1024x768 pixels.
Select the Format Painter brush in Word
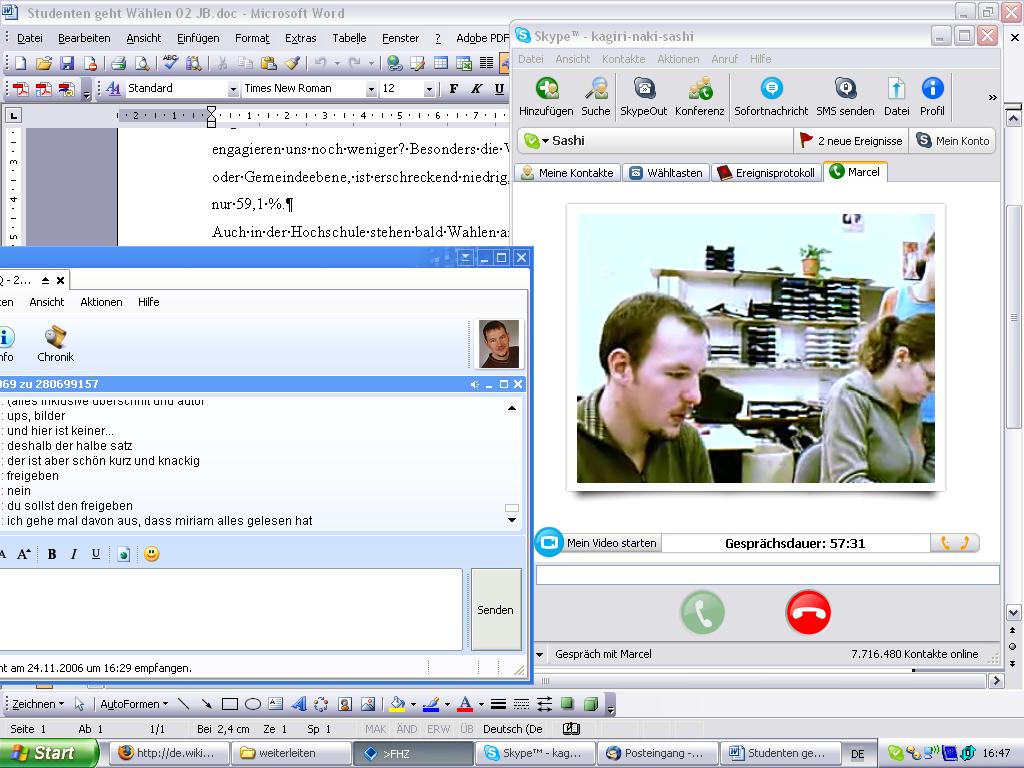[292, 63]
